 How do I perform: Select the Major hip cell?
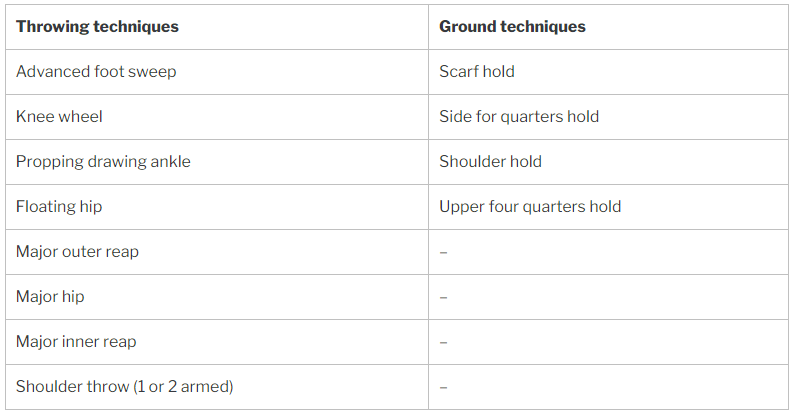217,297
